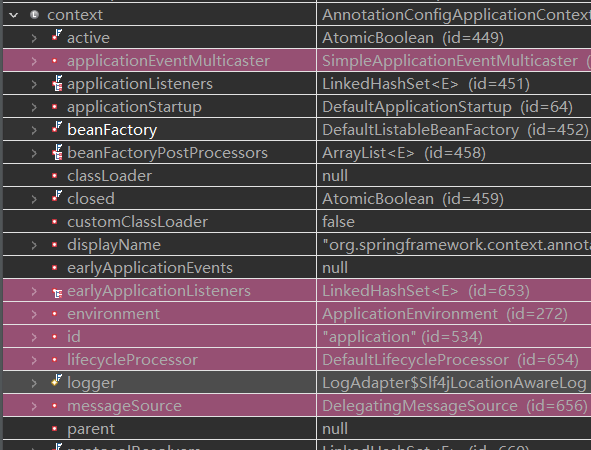Select the lifecycleProcessor variable row

(x=297, y=360)
